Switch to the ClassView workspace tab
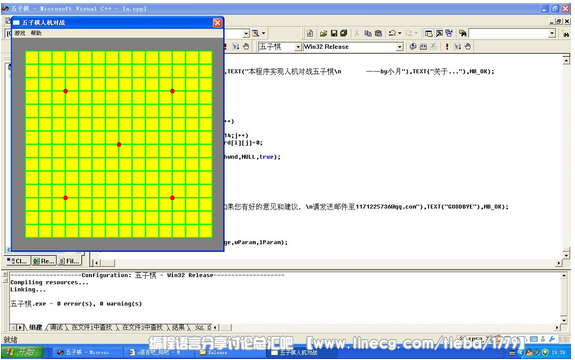The width and height of the screenshot is (575, 360). pyautogui.click(x=18, y=261)
